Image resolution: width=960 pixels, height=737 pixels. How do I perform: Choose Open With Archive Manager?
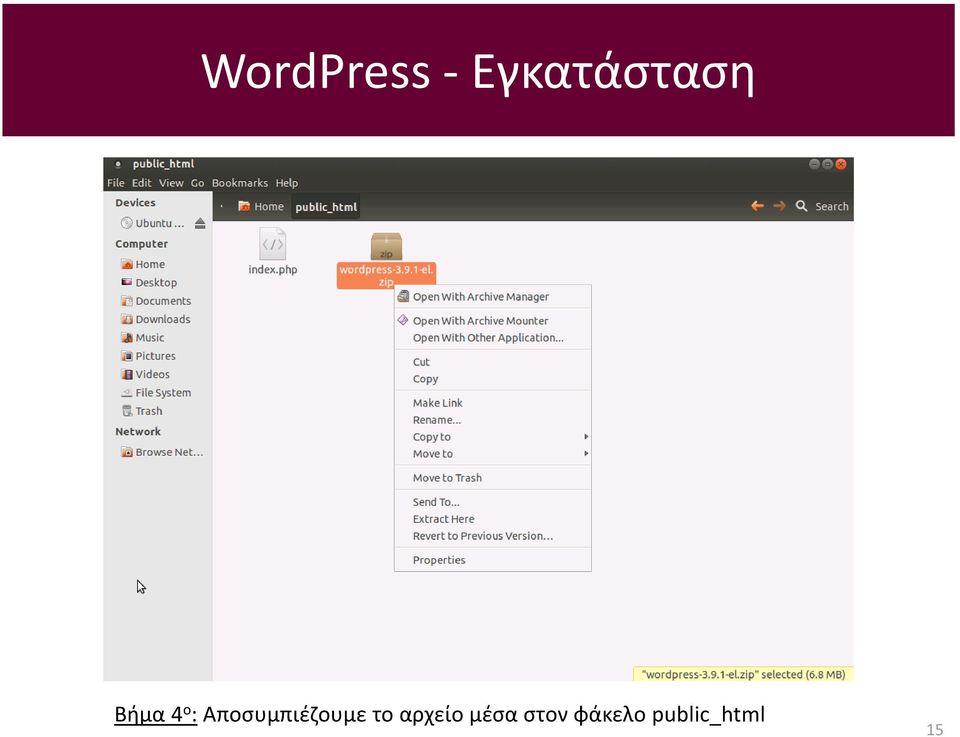tap(493, 297)
